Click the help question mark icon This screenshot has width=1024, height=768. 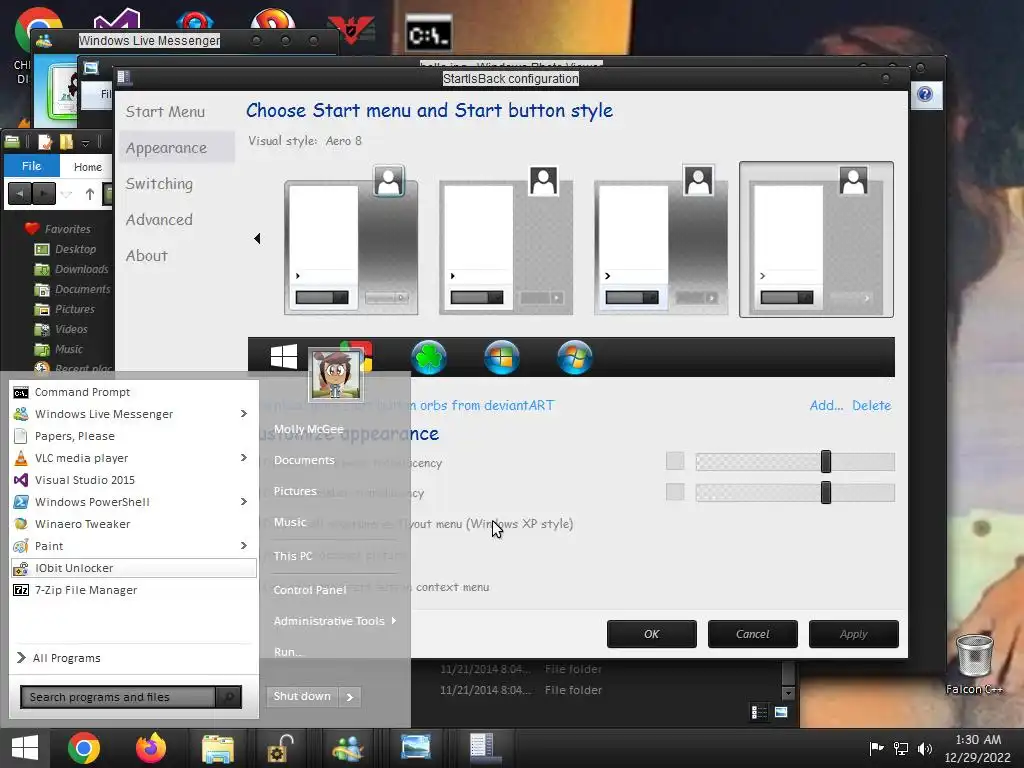(x=925, y=95)
